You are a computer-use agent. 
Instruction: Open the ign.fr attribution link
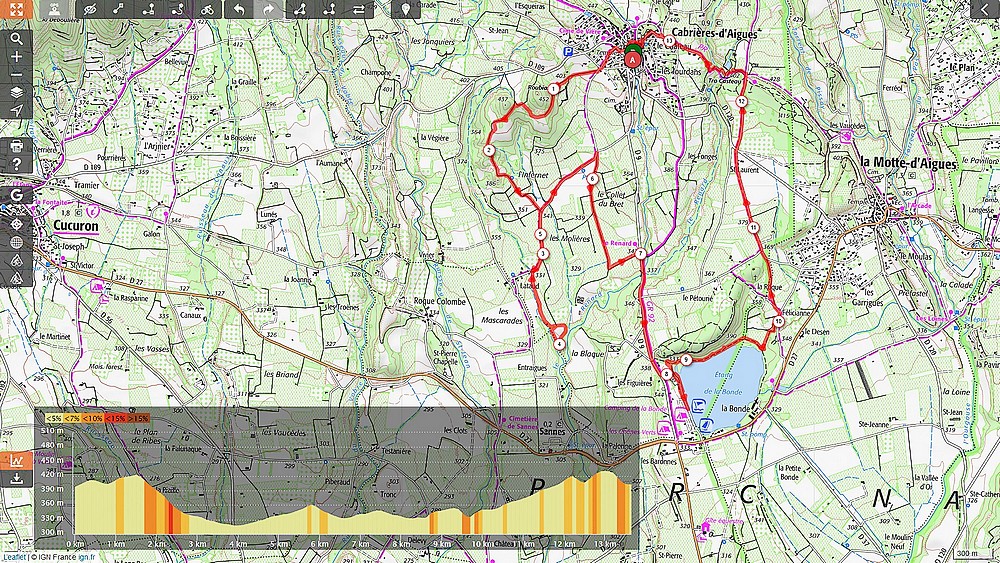coord(86,557)
